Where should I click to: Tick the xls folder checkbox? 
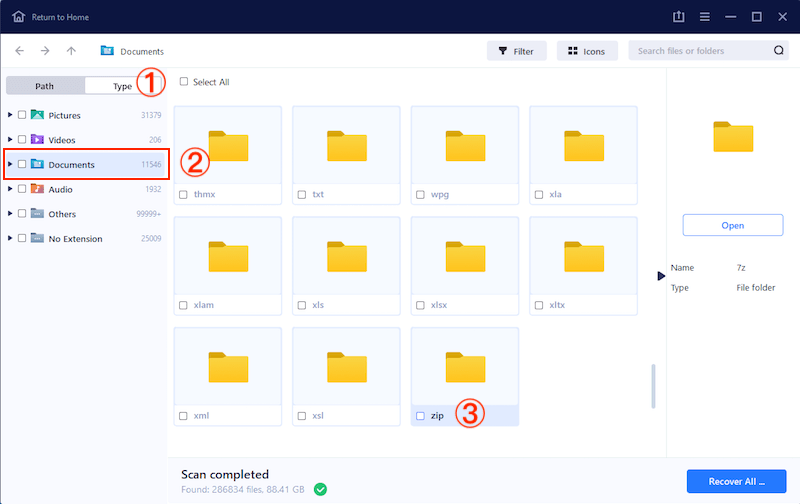click(x=302, y=305)
